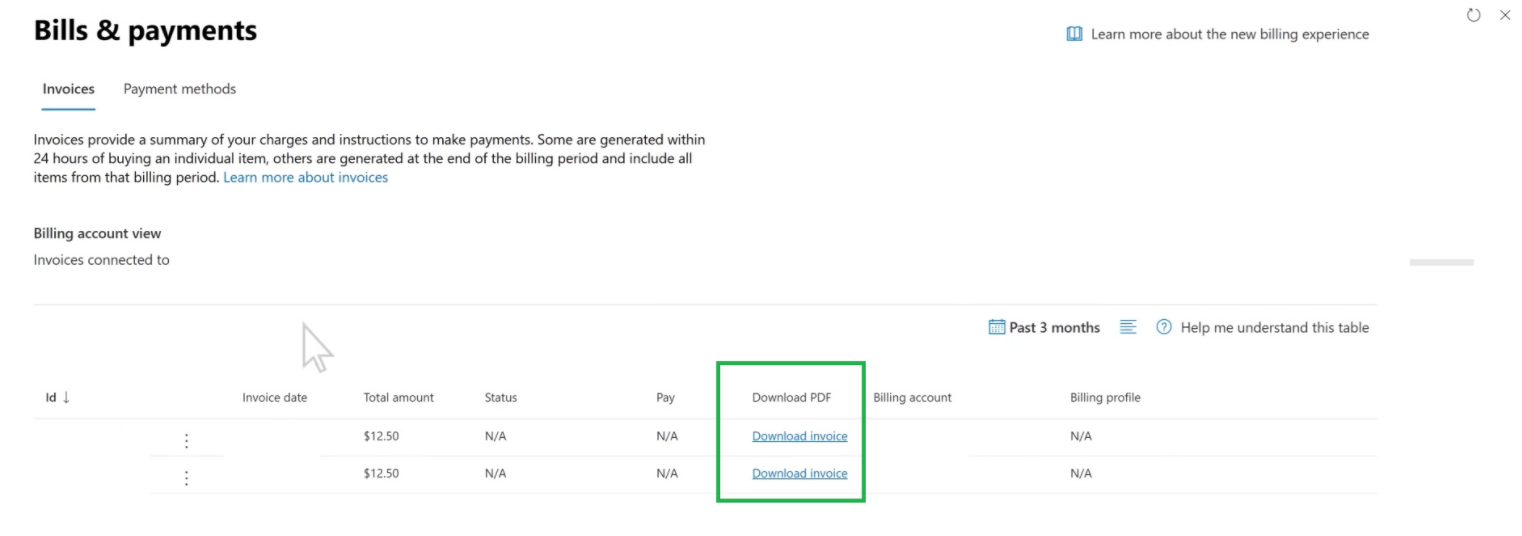Click the book icon beside Learn more
The height and width of the screenshot is (536, 1522).
click(1075, 34)
